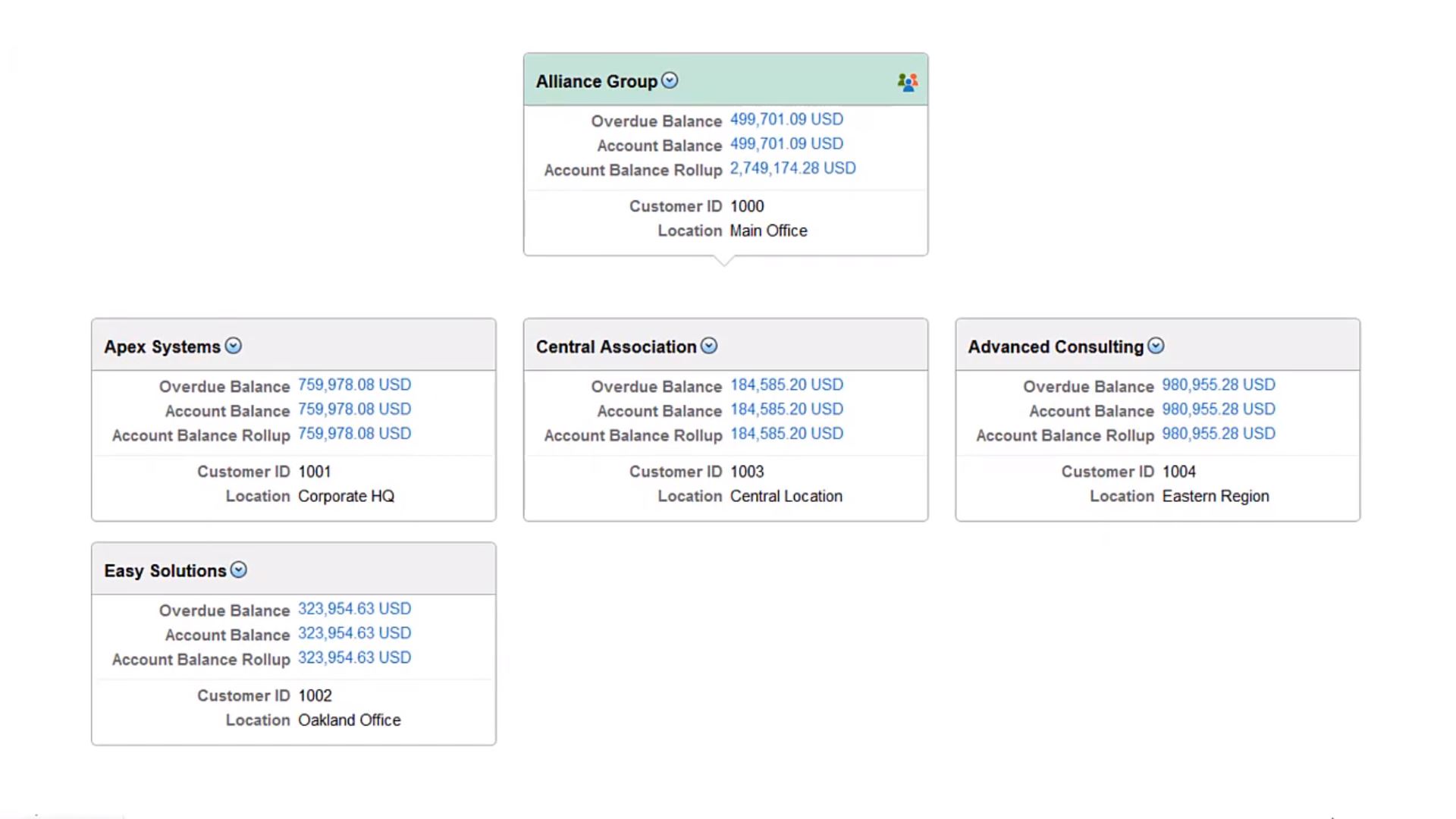The height and width of the screenshot is (819, 1456).
Task: Open the Central Association dropdown menu
Action: pos(709,345)
